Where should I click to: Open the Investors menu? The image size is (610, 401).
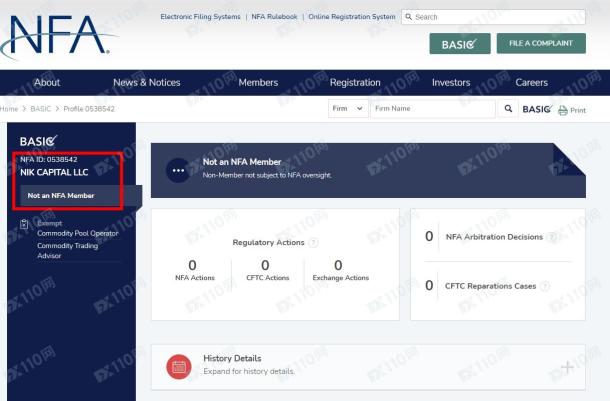(451, 82)
